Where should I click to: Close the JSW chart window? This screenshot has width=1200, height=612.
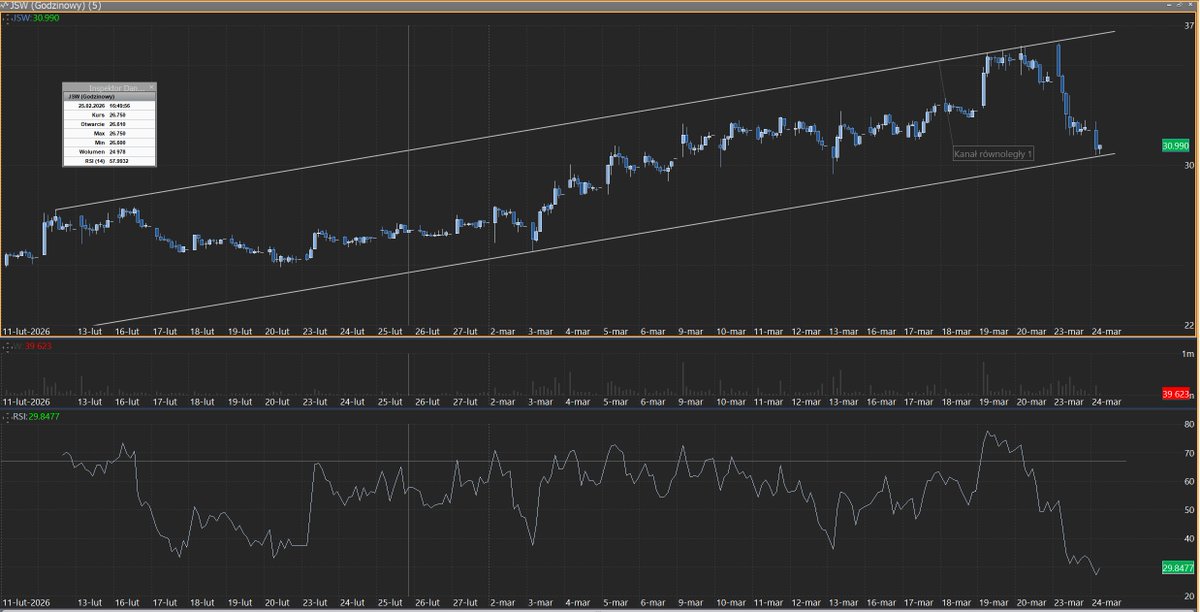tap(1192, 5)
